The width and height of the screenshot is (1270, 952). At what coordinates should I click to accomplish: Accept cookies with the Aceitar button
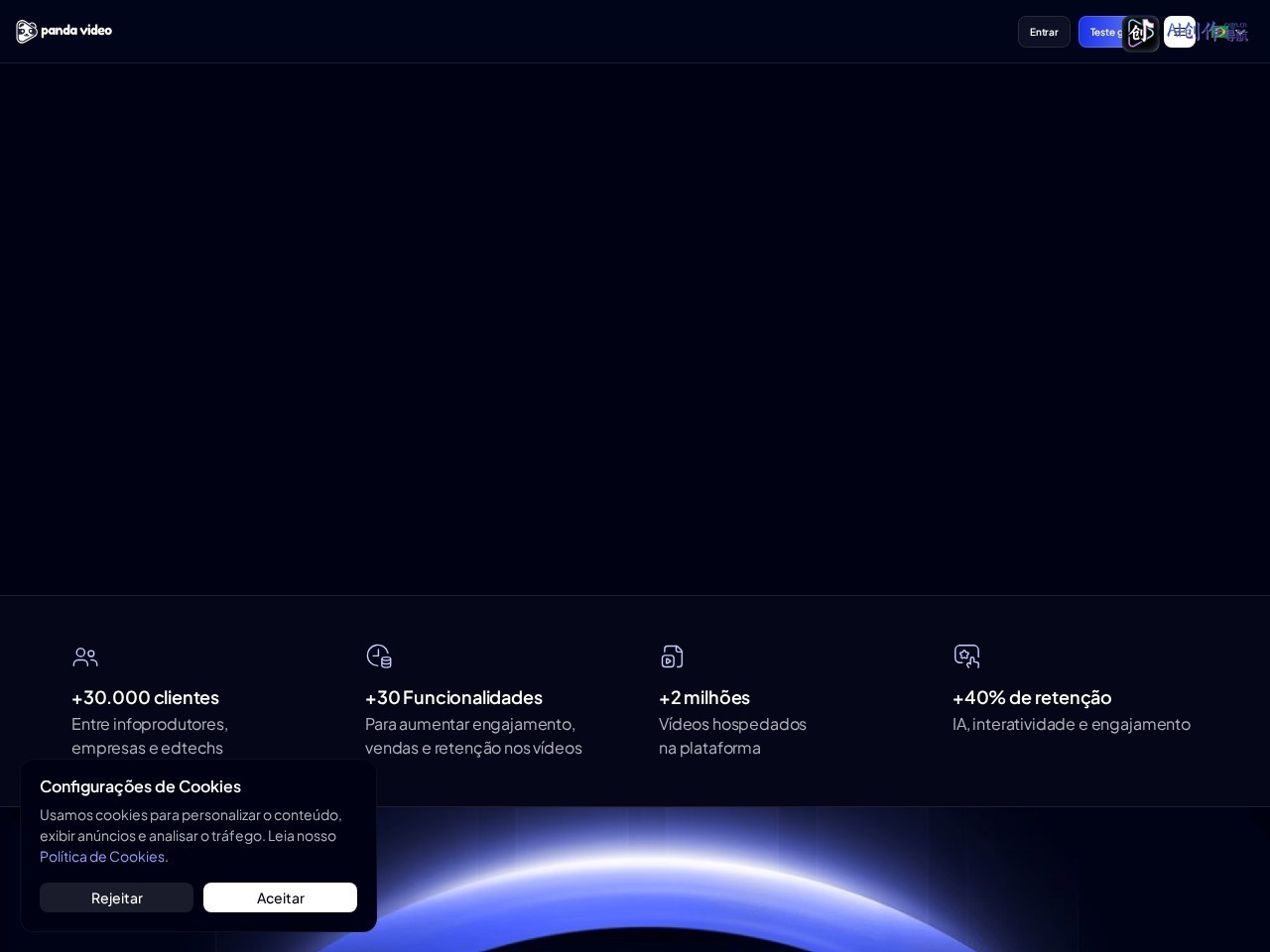coord(280,897)
